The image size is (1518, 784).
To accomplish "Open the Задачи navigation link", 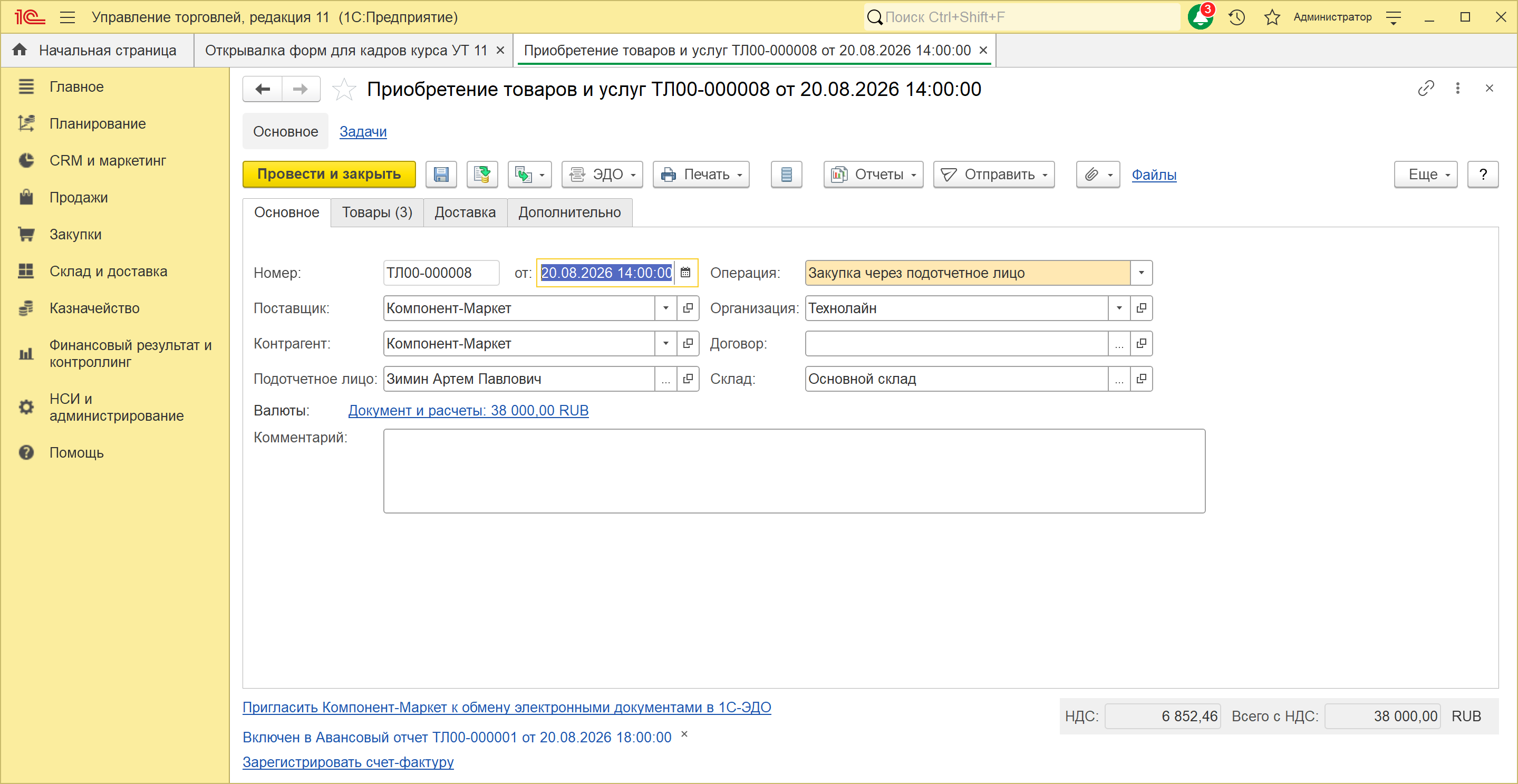I will tap(363, 131).
